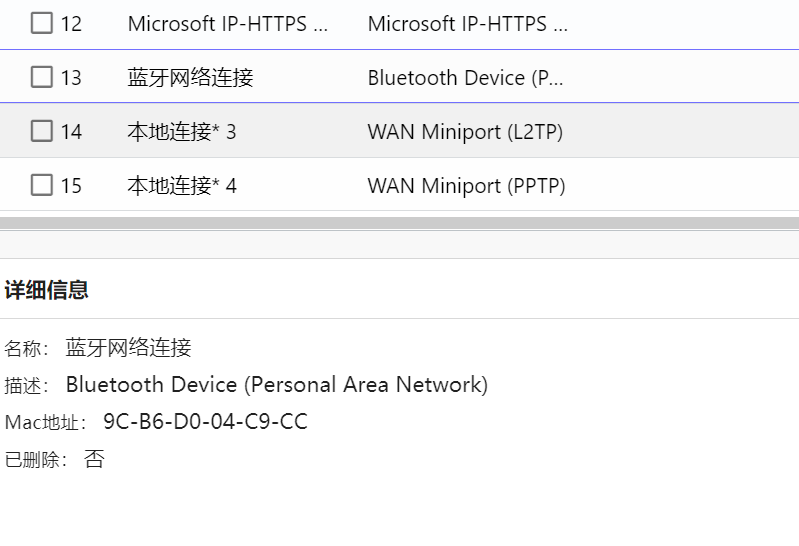799x546 pixels.
Task: Tick the checkbox for 蓝牙网络连接 row
Action: point(41,77)
